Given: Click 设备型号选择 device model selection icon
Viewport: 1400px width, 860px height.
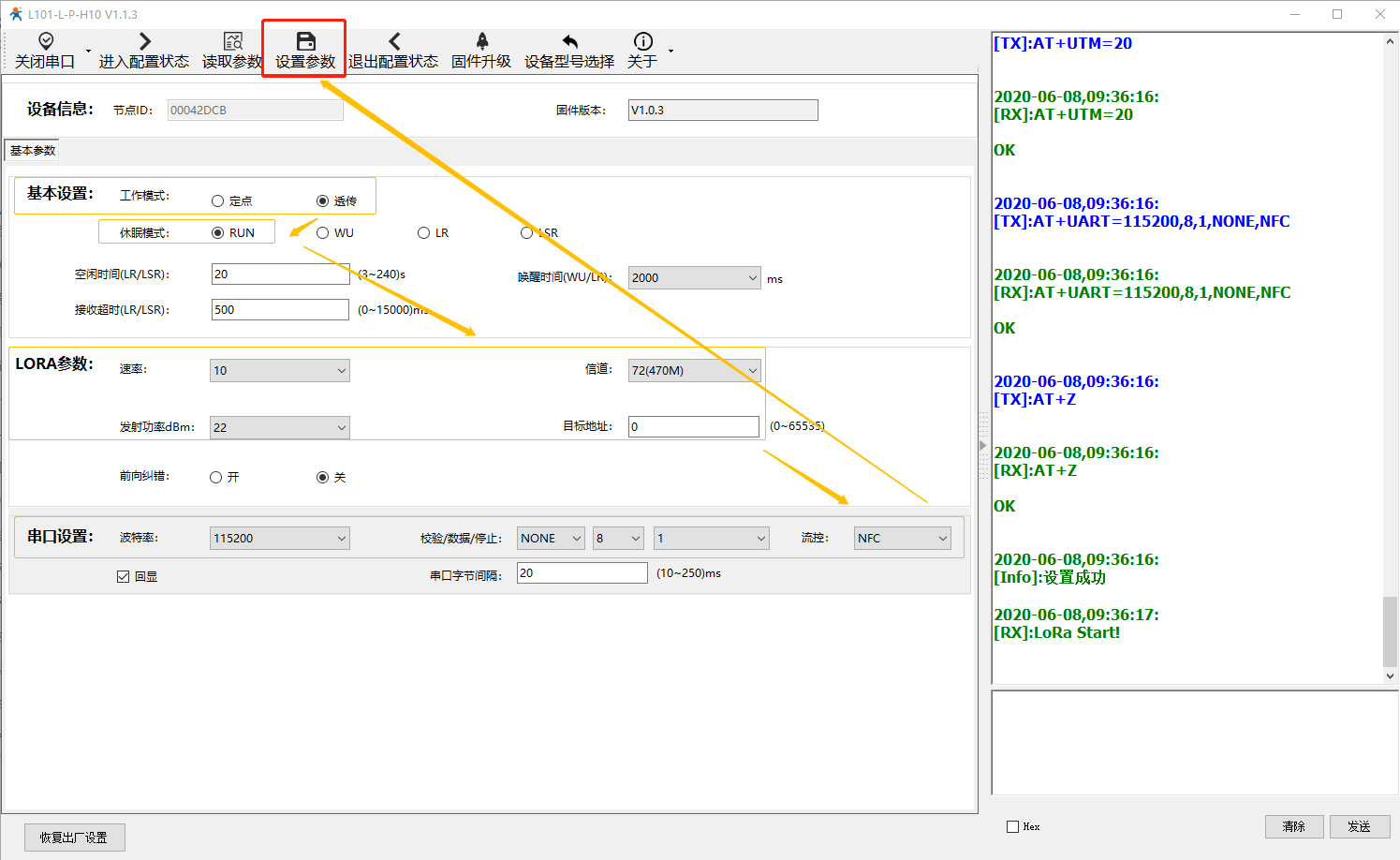Looking at the screenshot, I should coord(569,41).
